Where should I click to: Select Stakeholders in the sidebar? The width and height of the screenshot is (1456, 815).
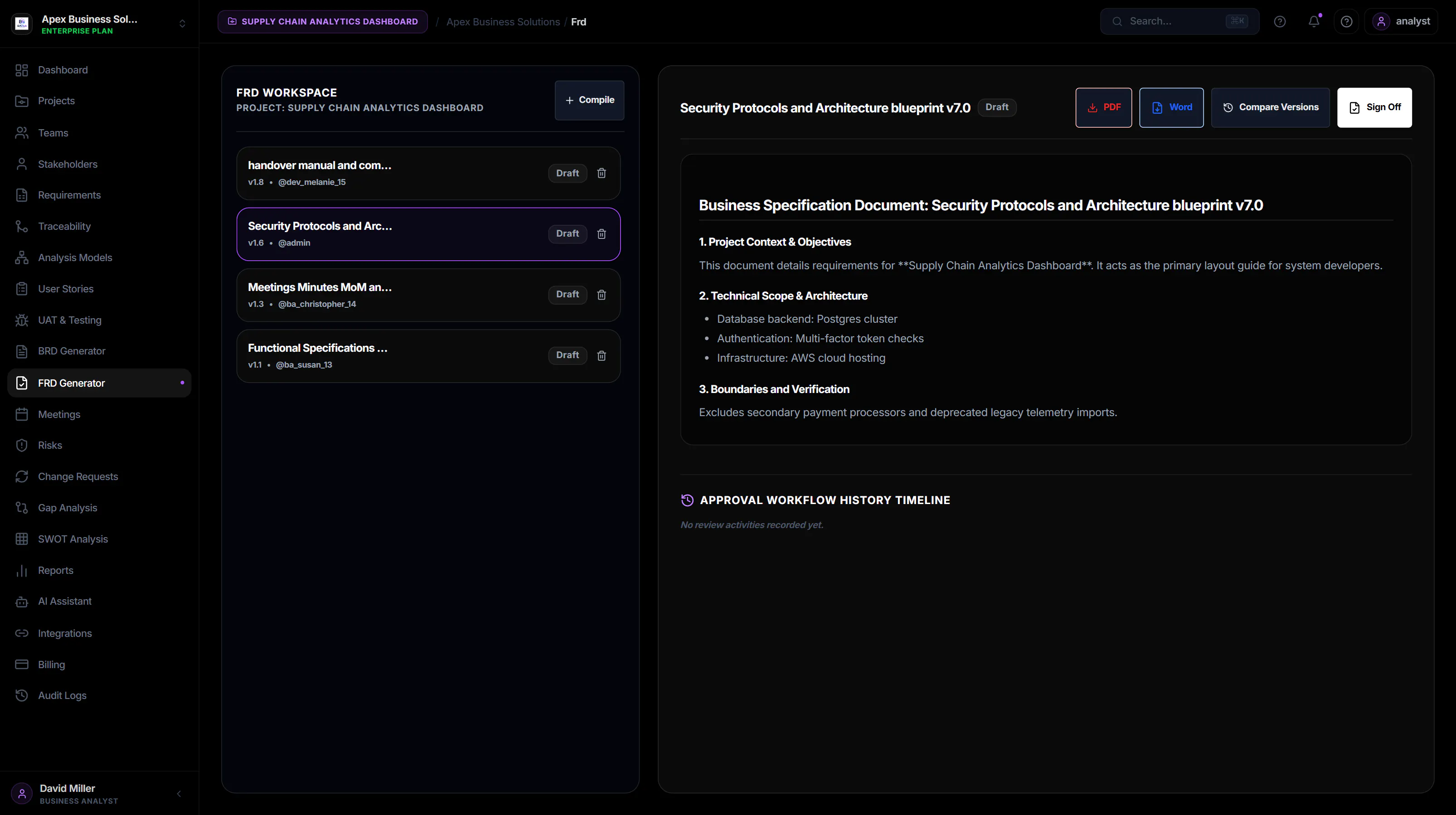pos(99,164)
